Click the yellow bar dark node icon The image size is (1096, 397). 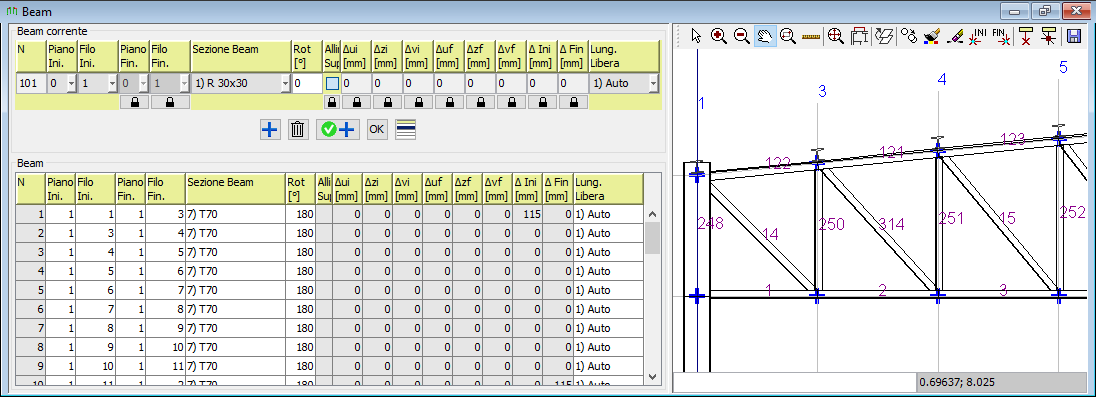[x=1048, y=36]
